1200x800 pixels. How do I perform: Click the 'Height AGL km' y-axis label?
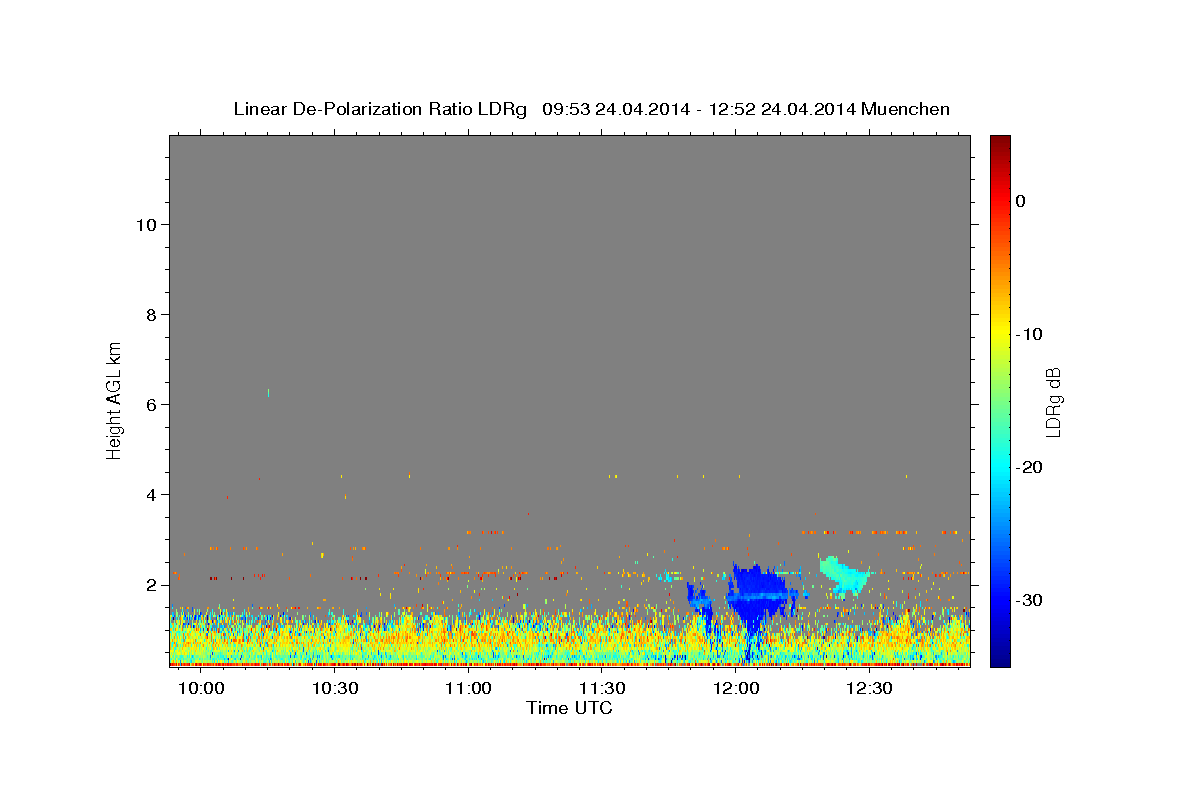tap(114, 399)
